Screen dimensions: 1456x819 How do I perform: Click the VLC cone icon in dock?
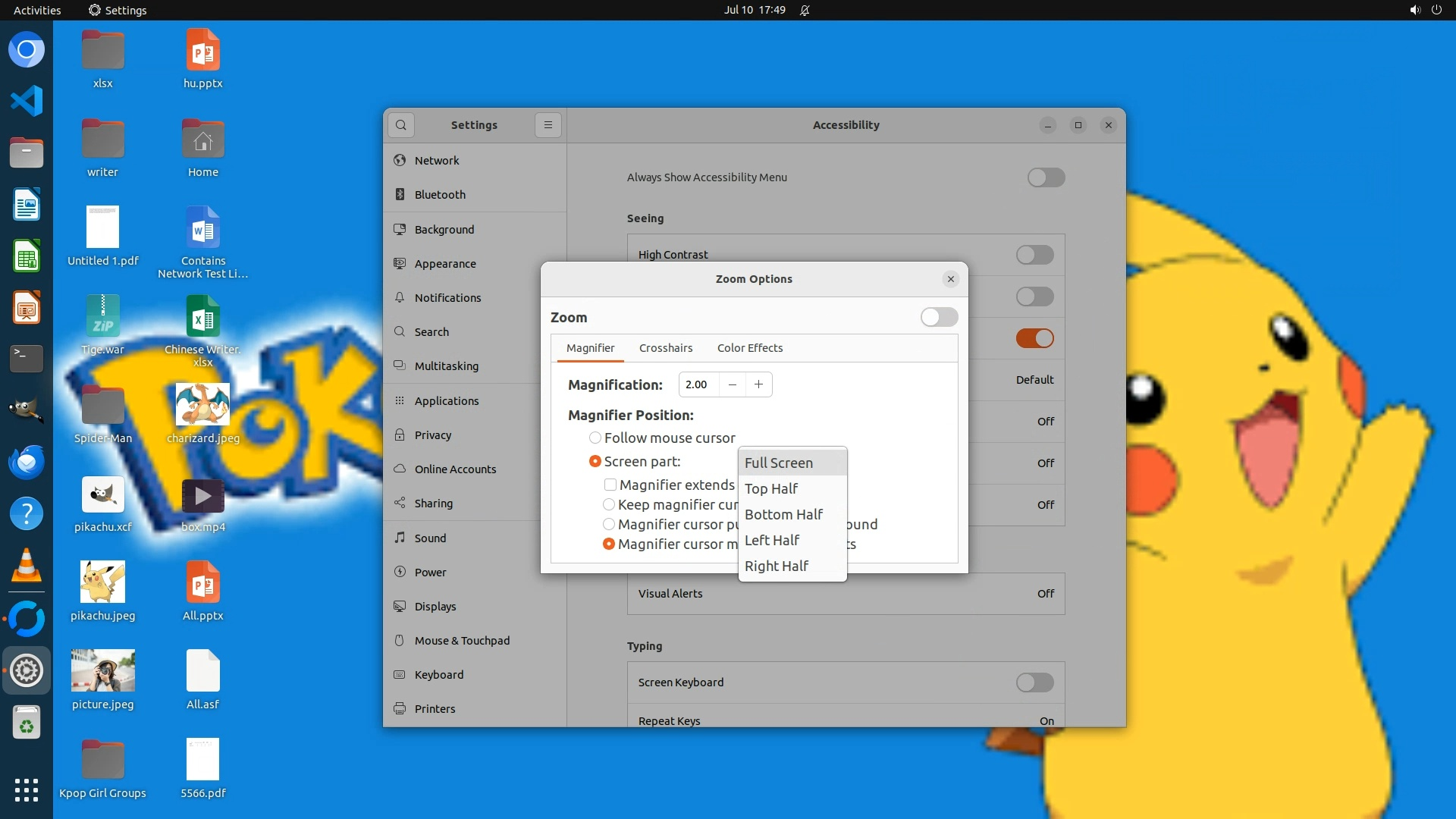(x=27, y=566)
